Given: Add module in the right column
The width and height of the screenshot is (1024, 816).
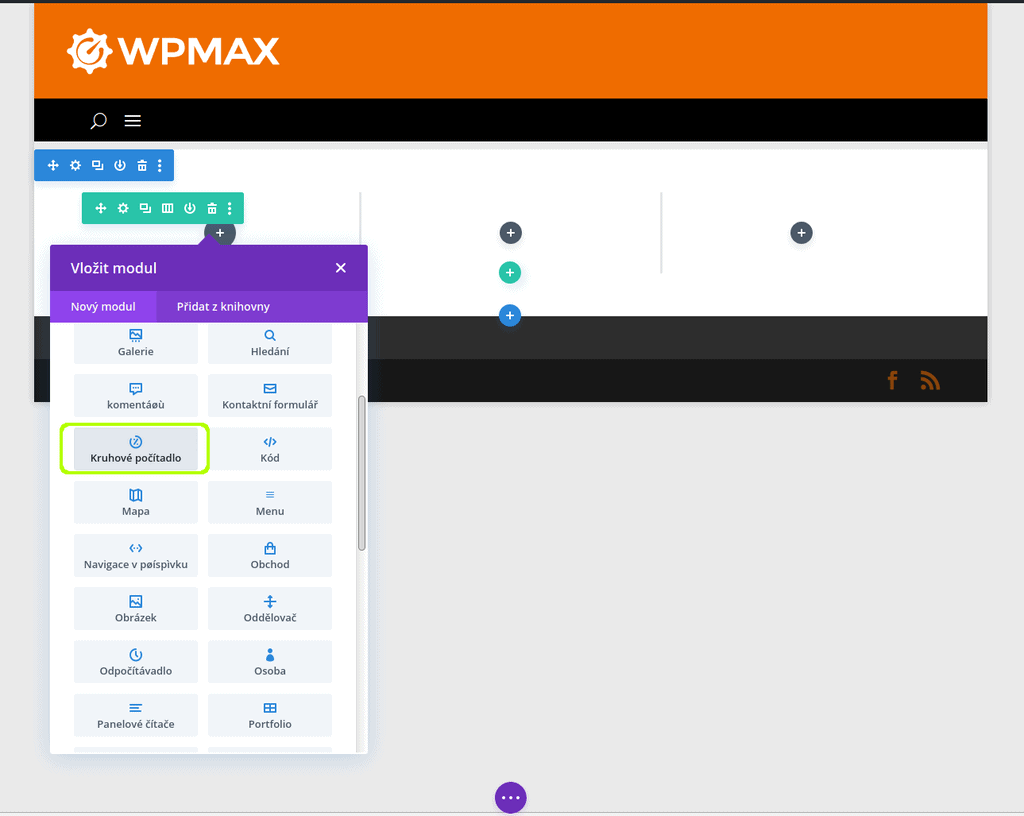Looking at the screenshot, I should click(801, 233).
